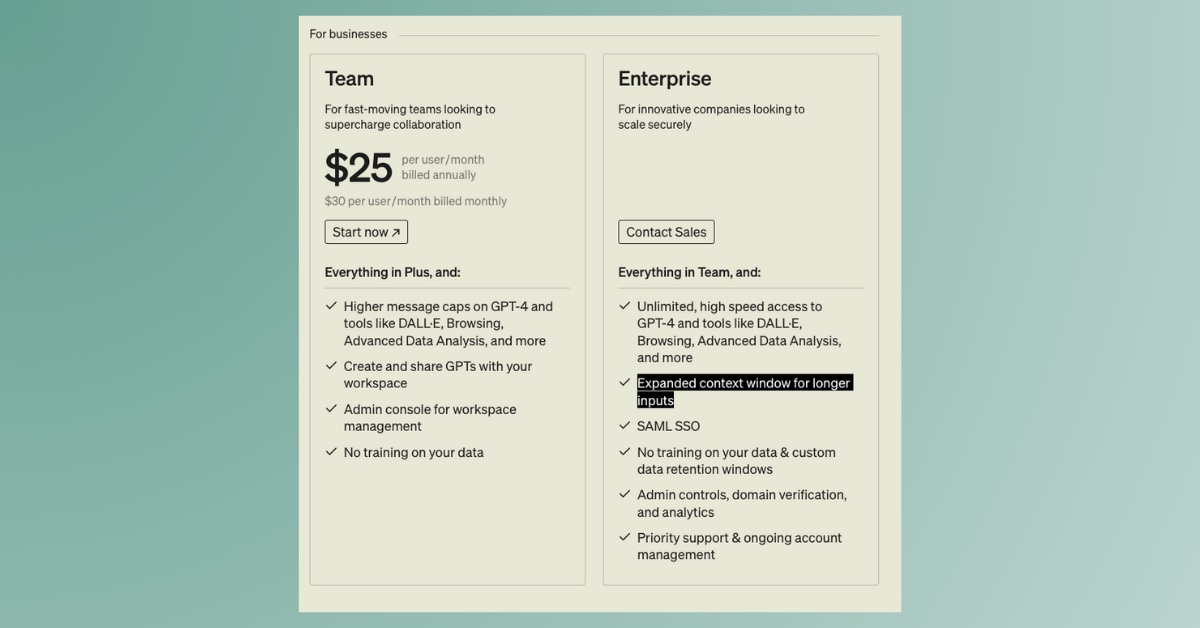The image size is (1200, 628).
Task: Click checkmark beside Expanded context window
Action: click(x=624, y=383)
